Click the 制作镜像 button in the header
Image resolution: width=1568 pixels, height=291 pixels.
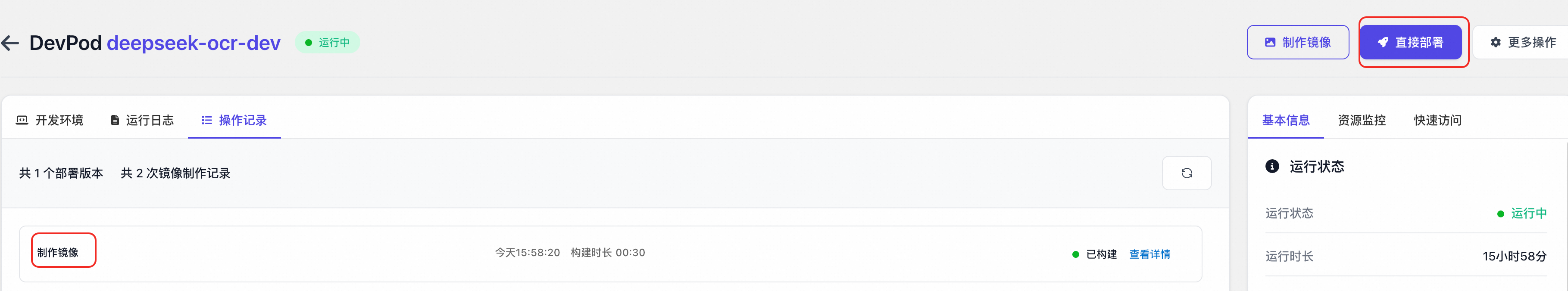tap(1297, 43)
